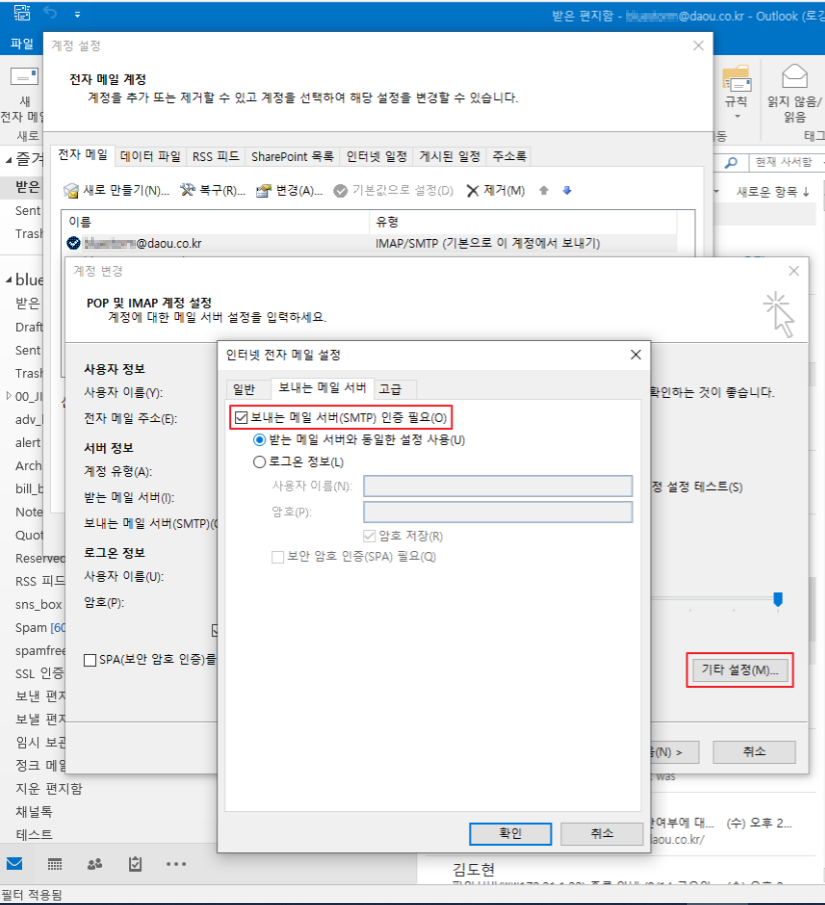Click 취소 in 인터넷 전자 메일 설정 dialog

point(602,833)
